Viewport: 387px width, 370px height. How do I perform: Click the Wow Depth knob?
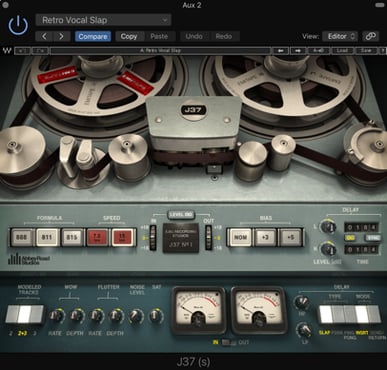pos(77,316)
